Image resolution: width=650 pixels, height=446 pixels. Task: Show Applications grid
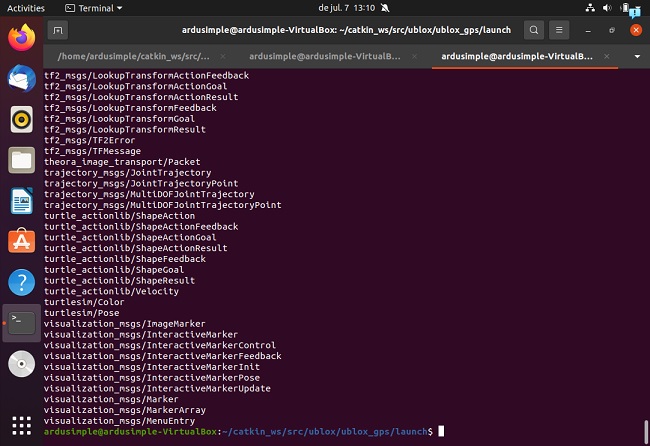pyautogui.click(x=21, y=423)
